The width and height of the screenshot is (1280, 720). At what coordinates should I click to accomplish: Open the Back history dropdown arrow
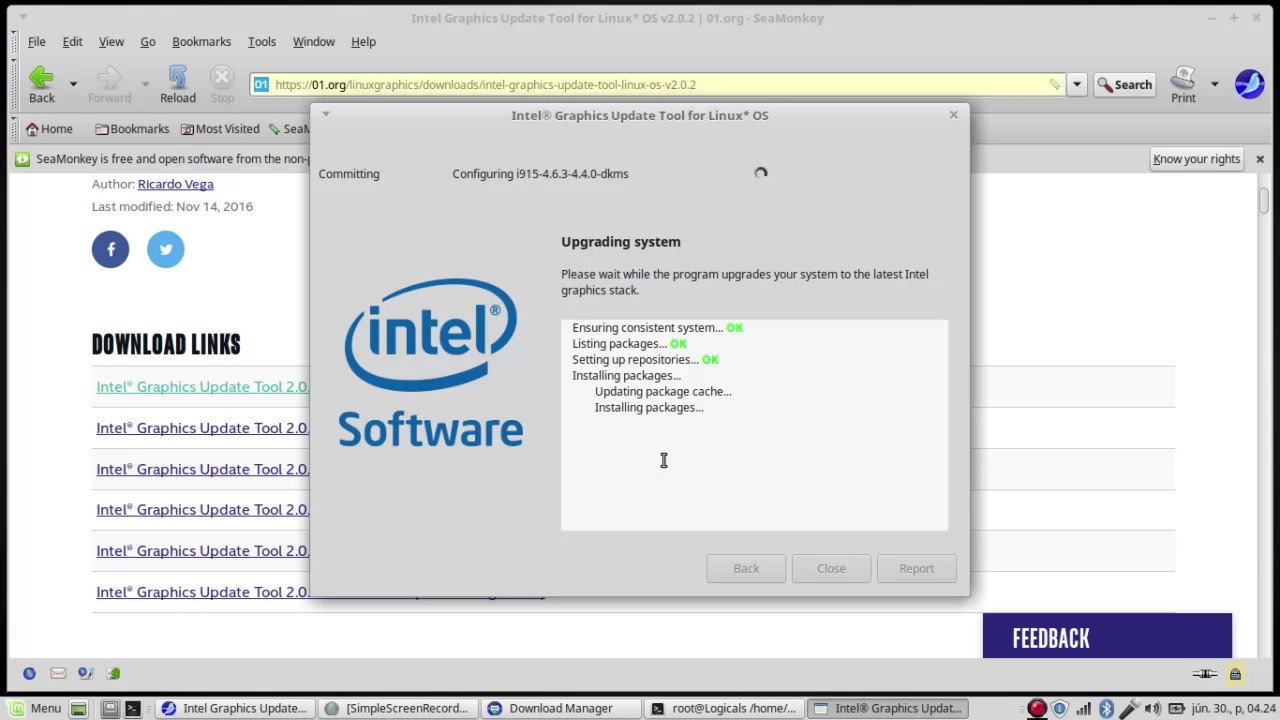[73, 84]
